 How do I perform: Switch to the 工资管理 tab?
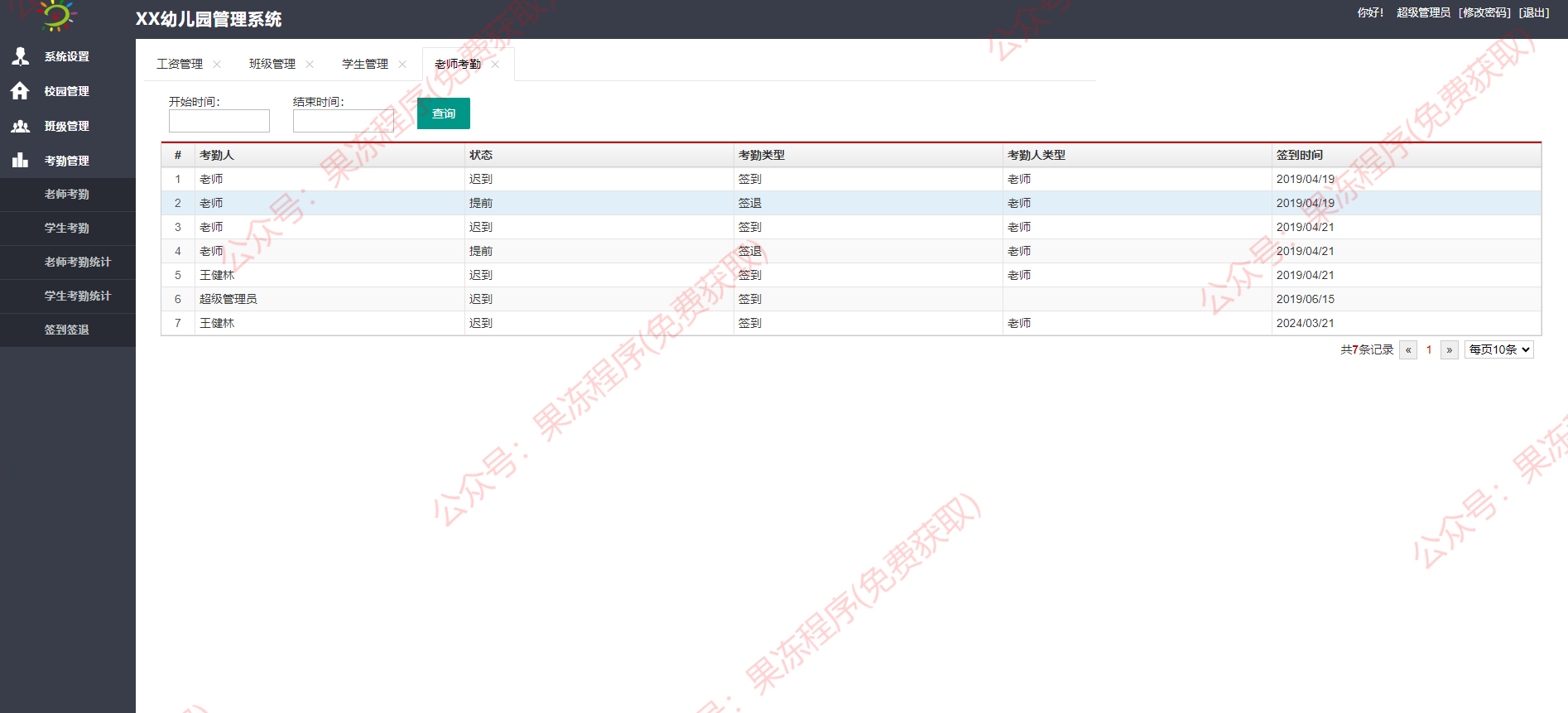[180, 64]
